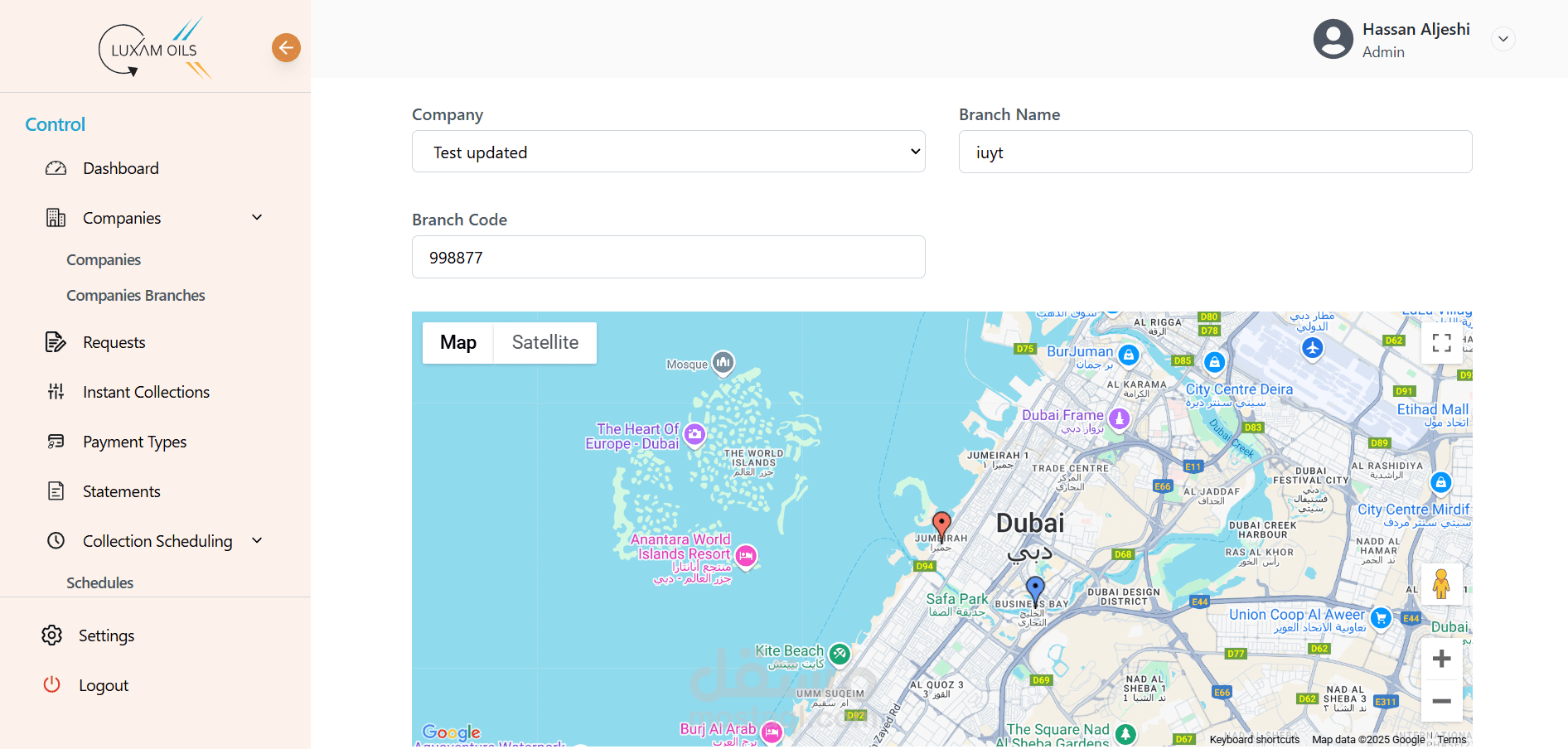Click the red Logout power icon
1568x749 pixels.
coord(52,684)
